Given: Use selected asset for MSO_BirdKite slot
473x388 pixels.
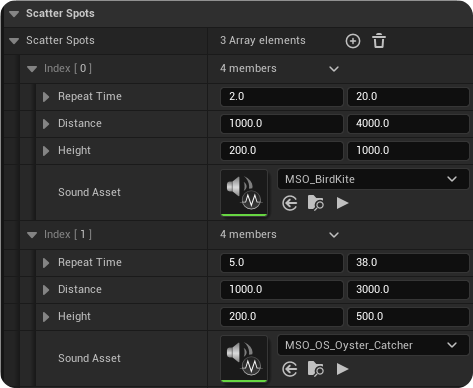Looking at the screenshot, I should click(290, 203).
